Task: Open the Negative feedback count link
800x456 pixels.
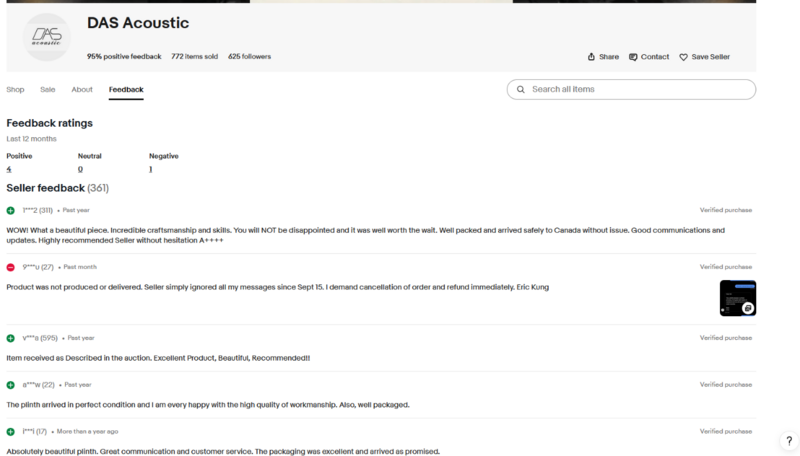Action: (x=151, y=169)
